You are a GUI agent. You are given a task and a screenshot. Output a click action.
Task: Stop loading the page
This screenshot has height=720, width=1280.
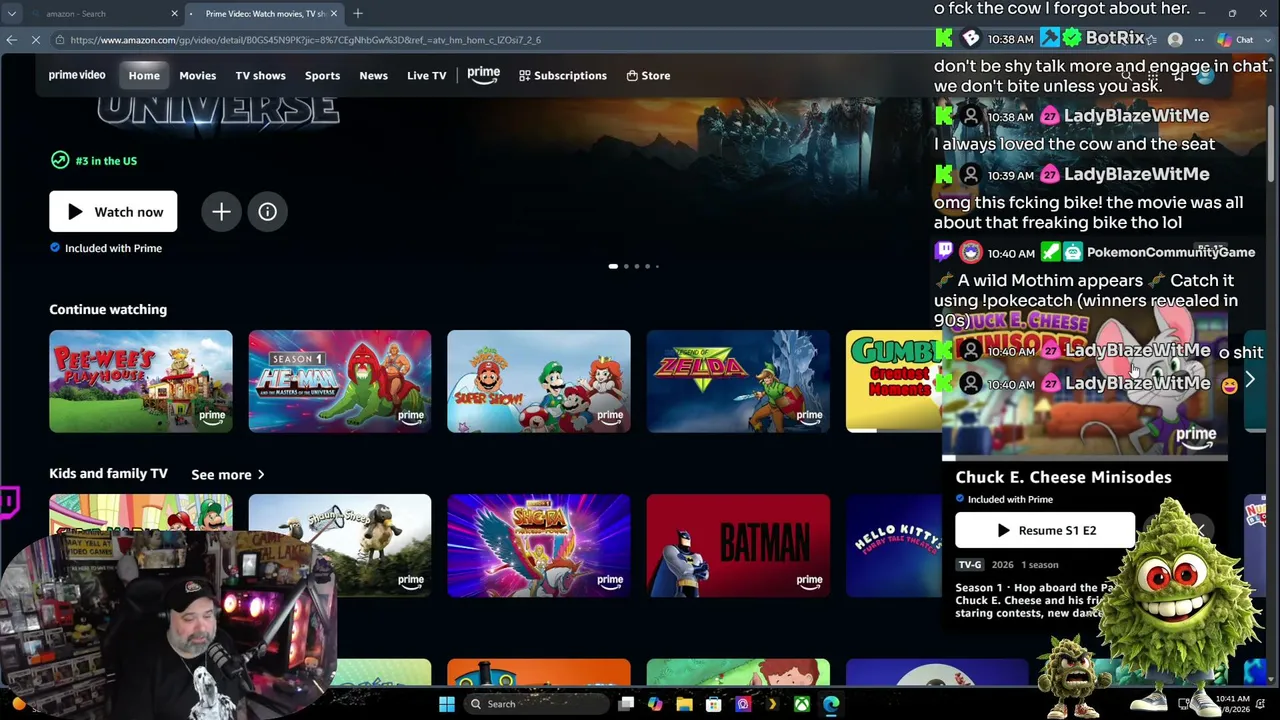click(35, 40)
